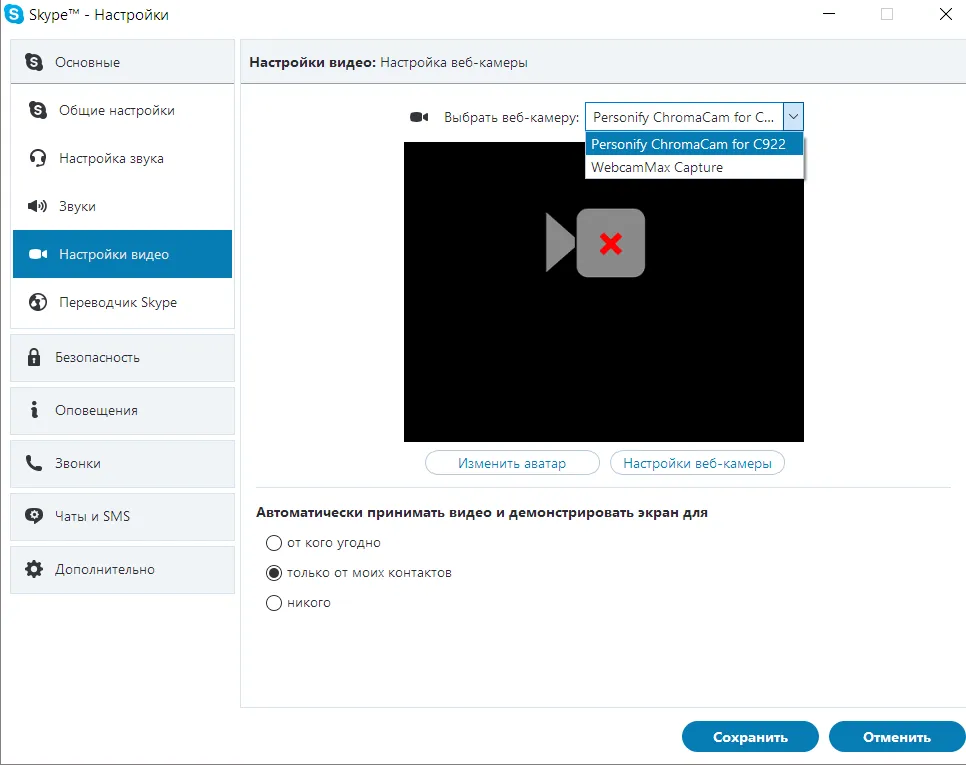
Task: Open the Общие настройки settings page
Action: 116,110
